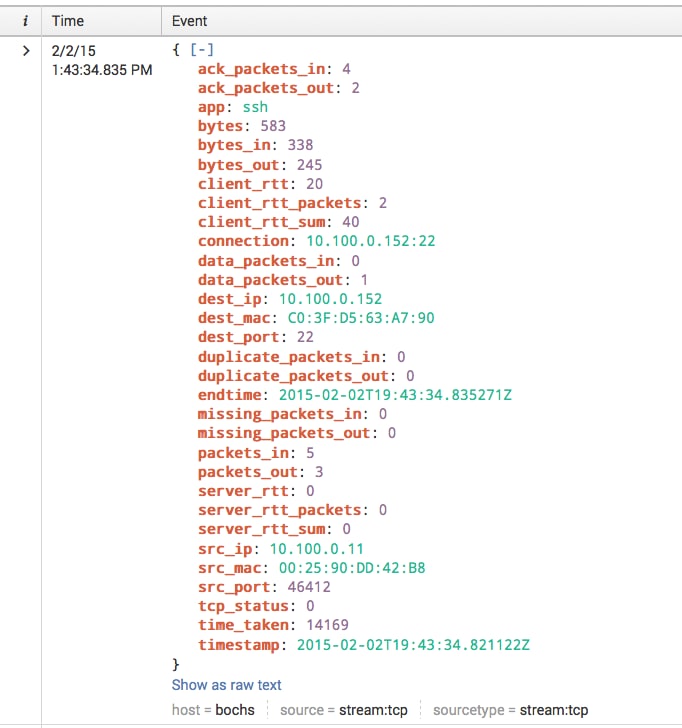Image resolution: width=682 pixels, height=728 pixels.
Task: Open the Show as raw text link
Action: (227, 685)
